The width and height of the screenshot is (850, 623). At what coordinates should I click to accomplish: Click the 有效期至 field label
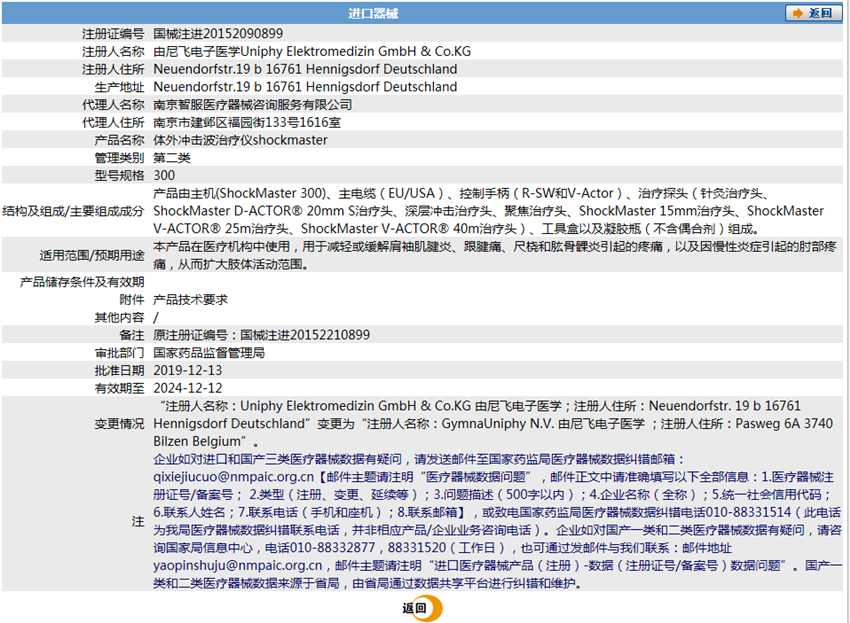[x=119, y=388]
